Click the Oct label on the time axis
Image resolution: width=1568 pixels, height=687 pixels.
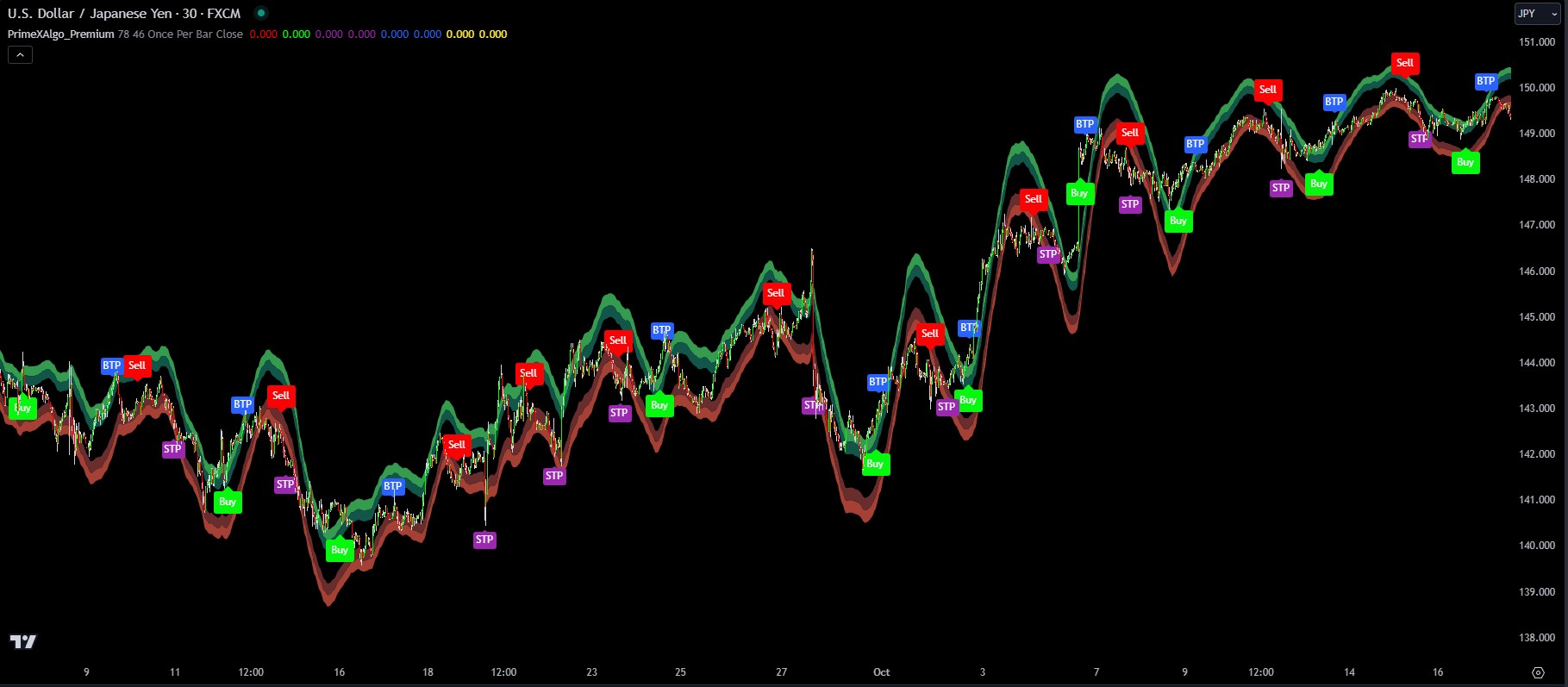point(881,672)
